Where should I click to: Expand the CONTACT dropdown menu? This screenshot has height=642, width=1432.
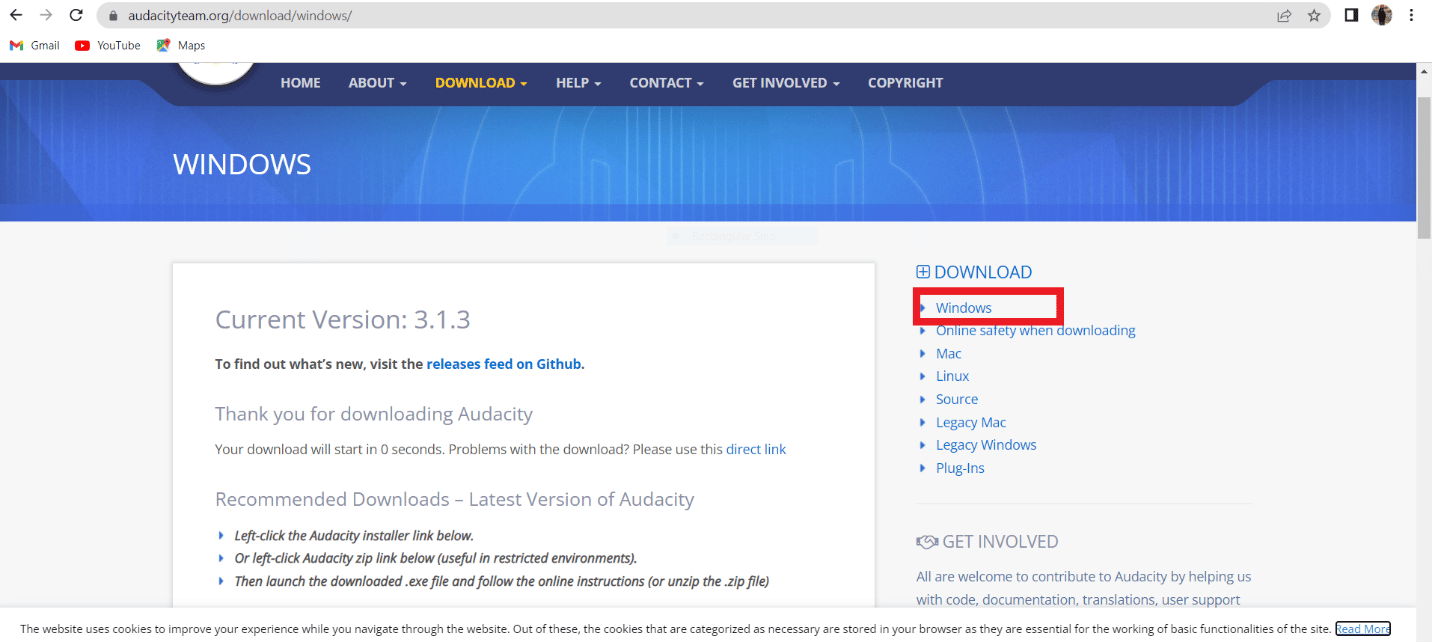pyautogui.click(x=667, y=83)
